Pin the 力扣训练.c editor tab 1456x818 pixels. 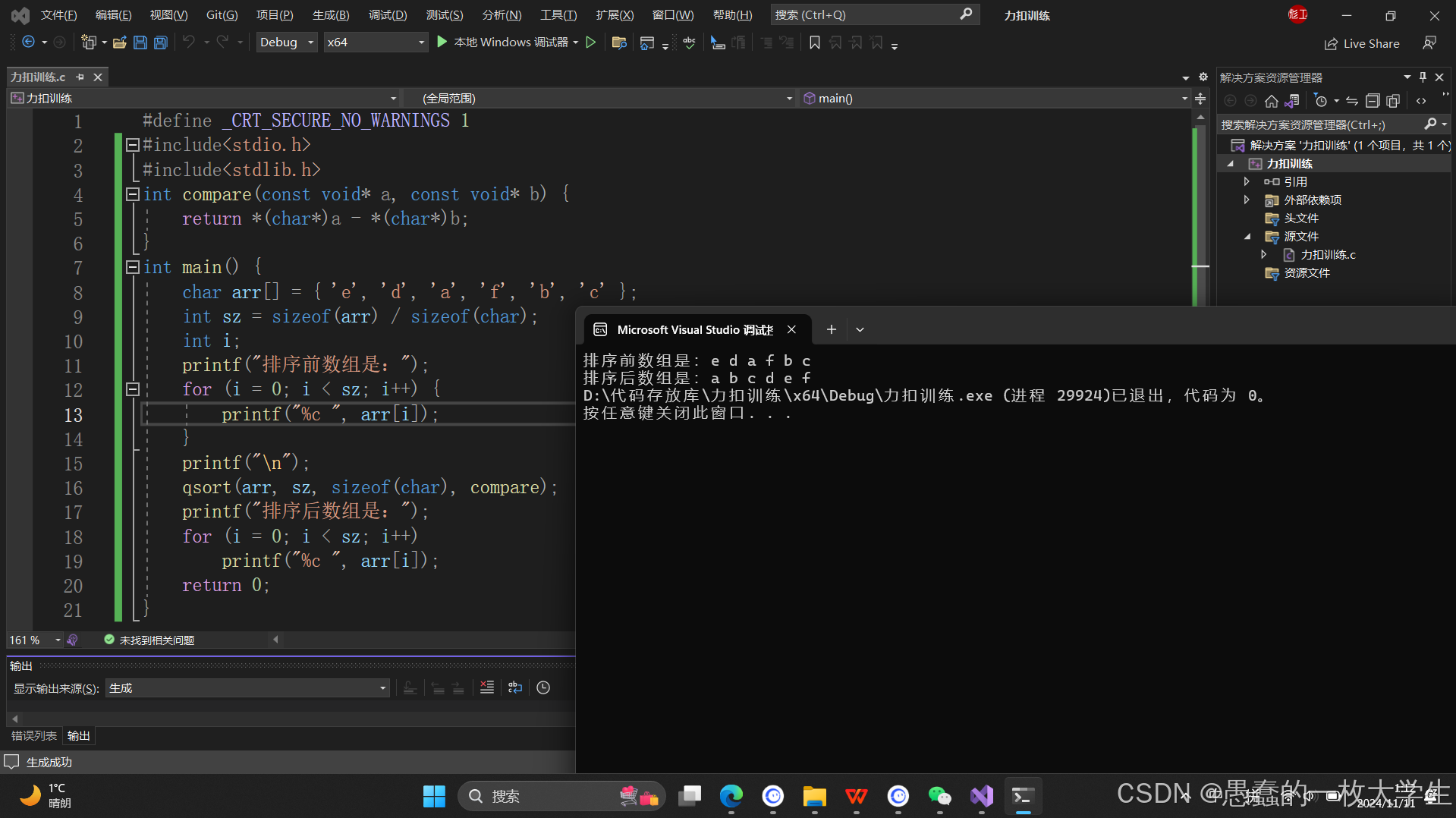click(x=80, y=77)
